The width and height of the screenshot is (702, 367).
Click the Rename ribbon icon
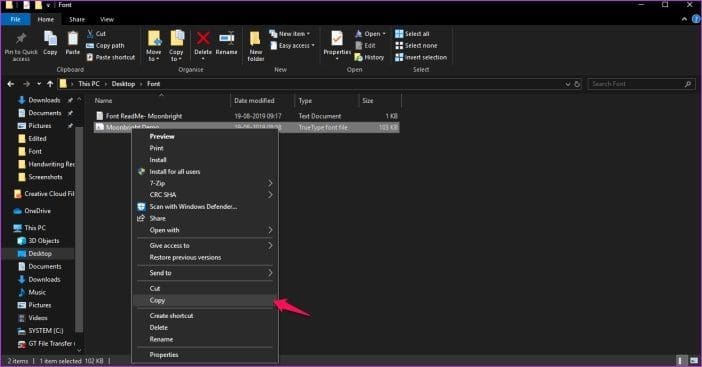pyautogui.click(x=227, y=39)
